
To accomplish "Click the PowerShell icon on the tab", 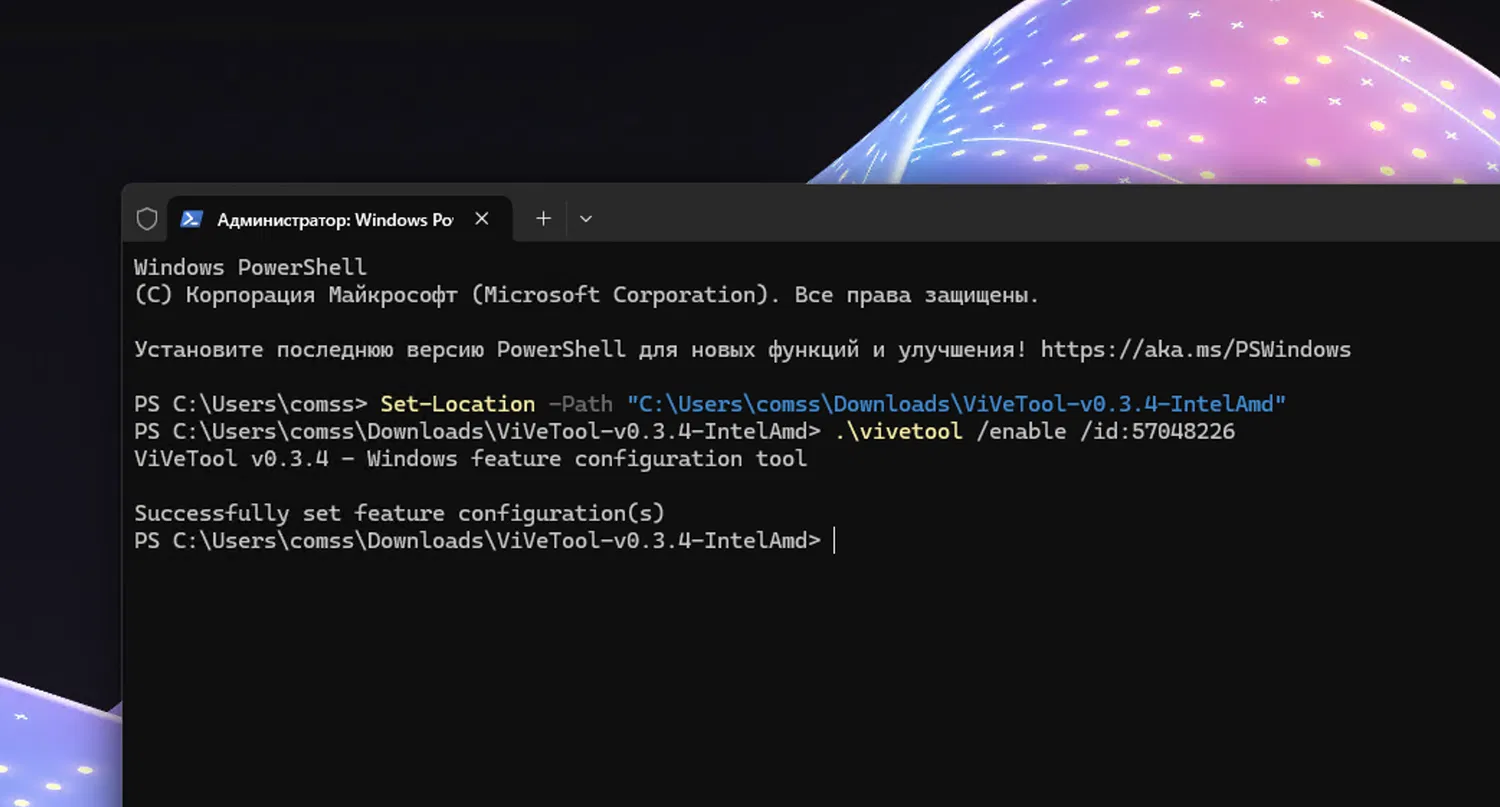I will pyautogui.click(x=191, y=219).
